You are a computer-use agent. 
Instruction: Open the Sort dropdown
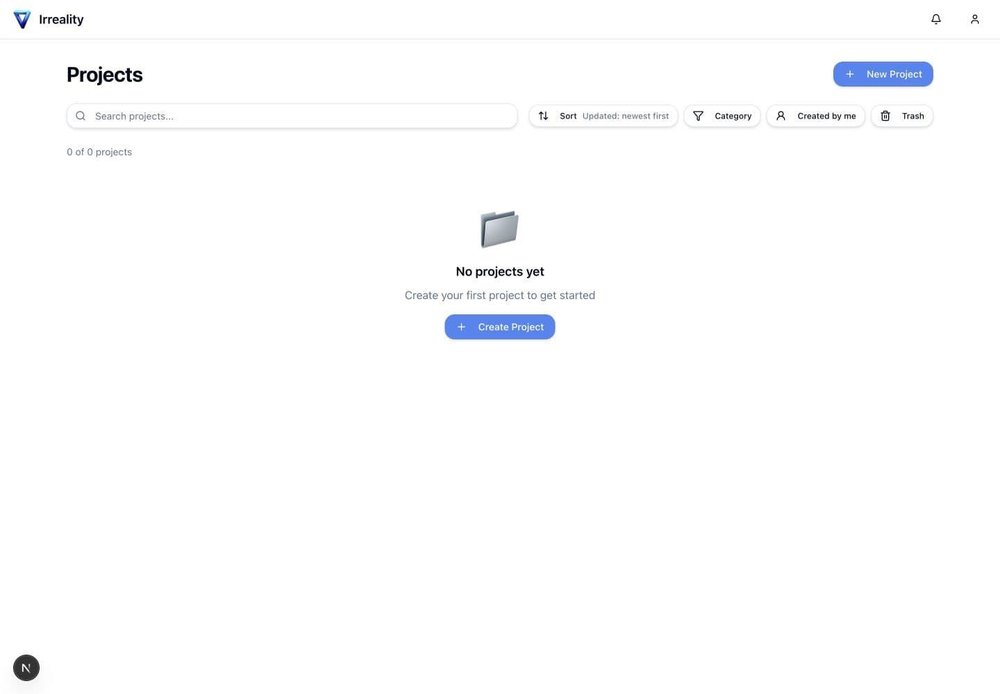pyautogui.click(x=603, y=116)
